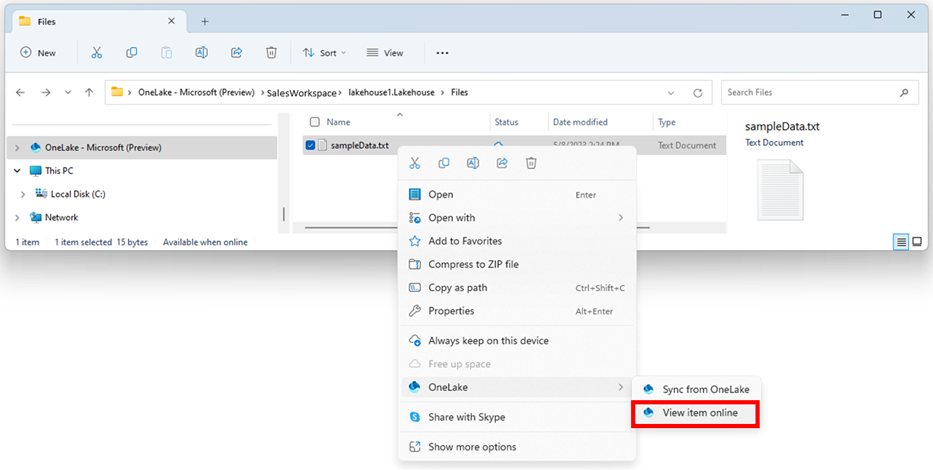Viewport: 933px width, 470px height.
Task: Select Add to Favorites
Action: (x=516, y=241)
